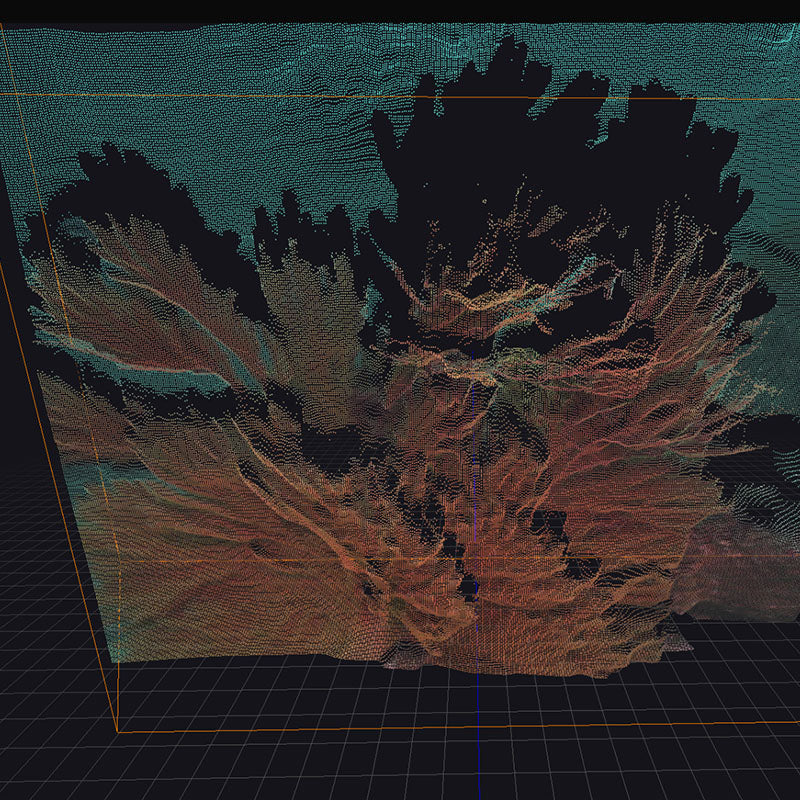Click the dark strip above the viewport top
The width and height of the screenshot is (800, 800).
coord(400,10)
